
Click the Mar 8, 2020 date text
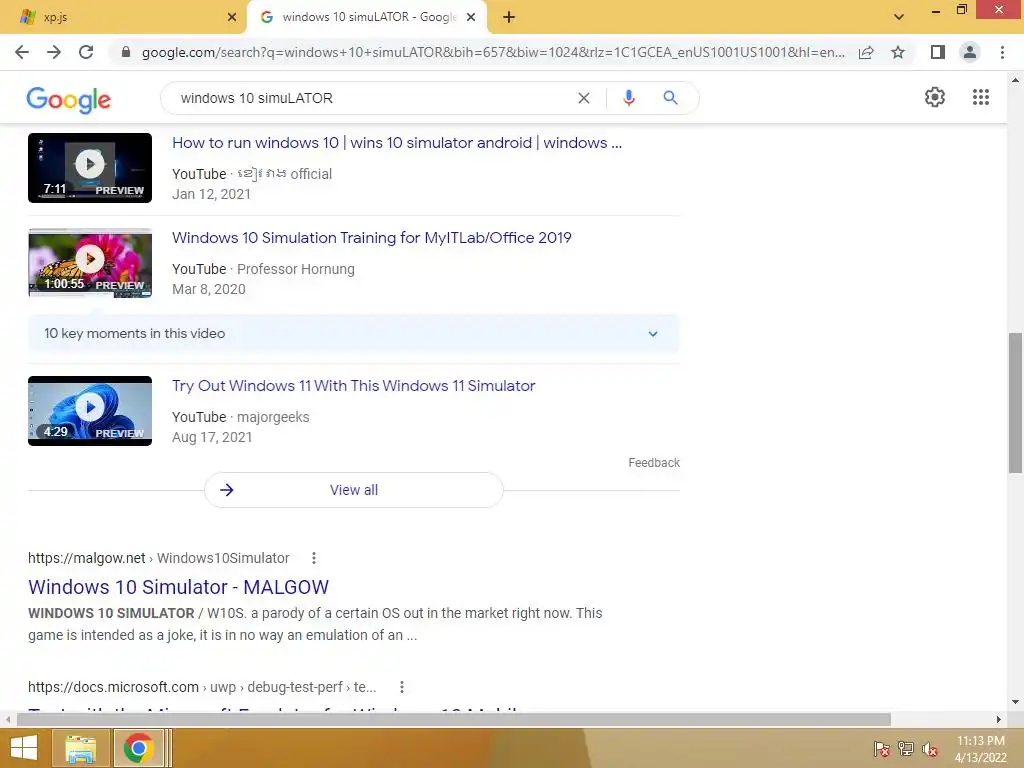tap(208, 289)
